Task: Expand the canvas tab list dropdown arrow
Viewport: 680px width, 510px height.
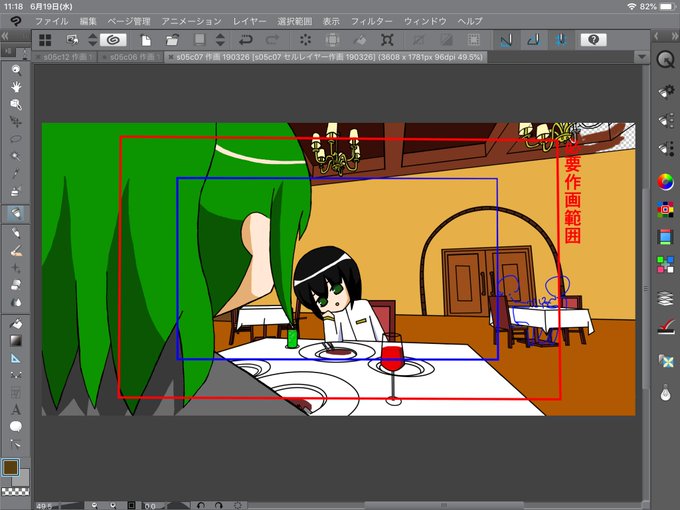Action: coord(642,57)
